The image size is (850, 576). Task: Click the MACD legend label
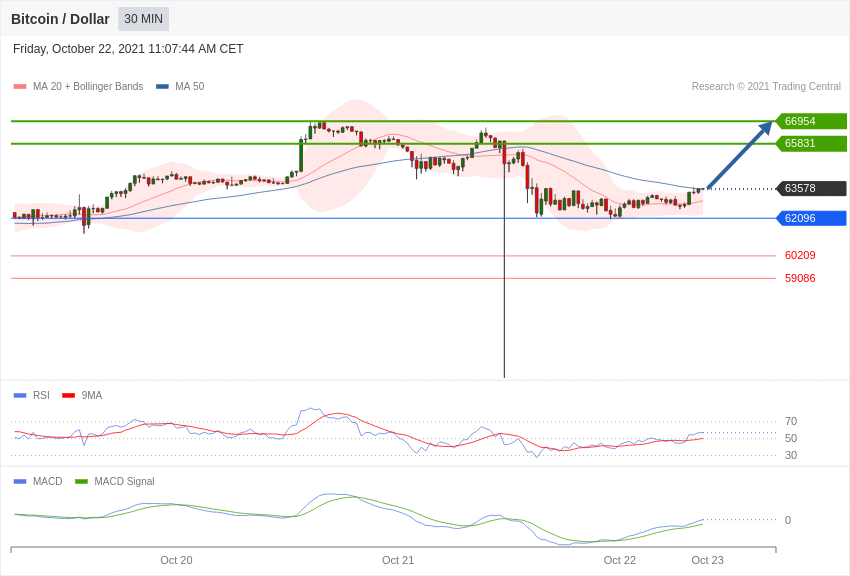[x=48, y=481]
